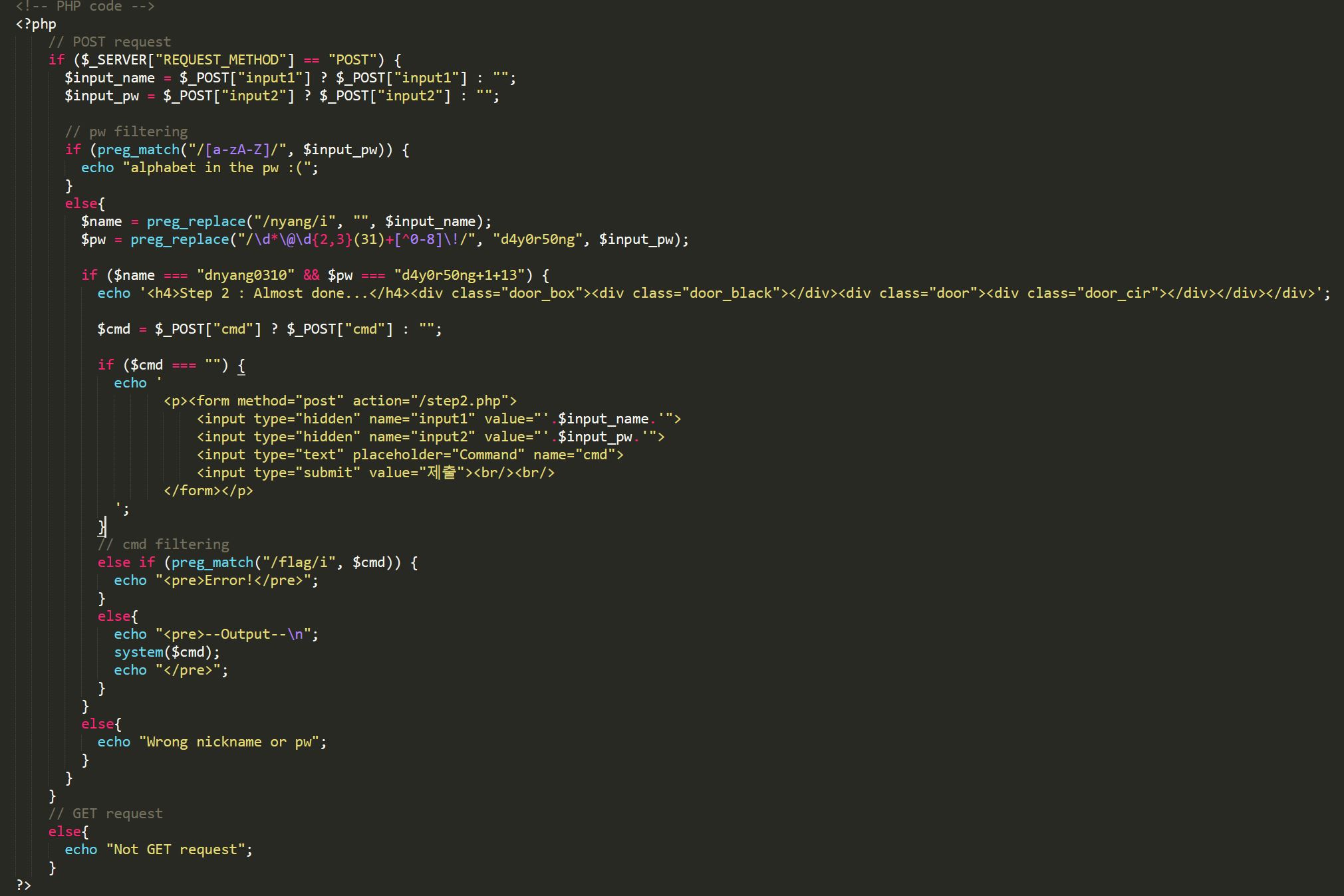1344x896 pixels.
Task: Click the "<pre>Error!</pre>" string
Action: click(237, 580)
